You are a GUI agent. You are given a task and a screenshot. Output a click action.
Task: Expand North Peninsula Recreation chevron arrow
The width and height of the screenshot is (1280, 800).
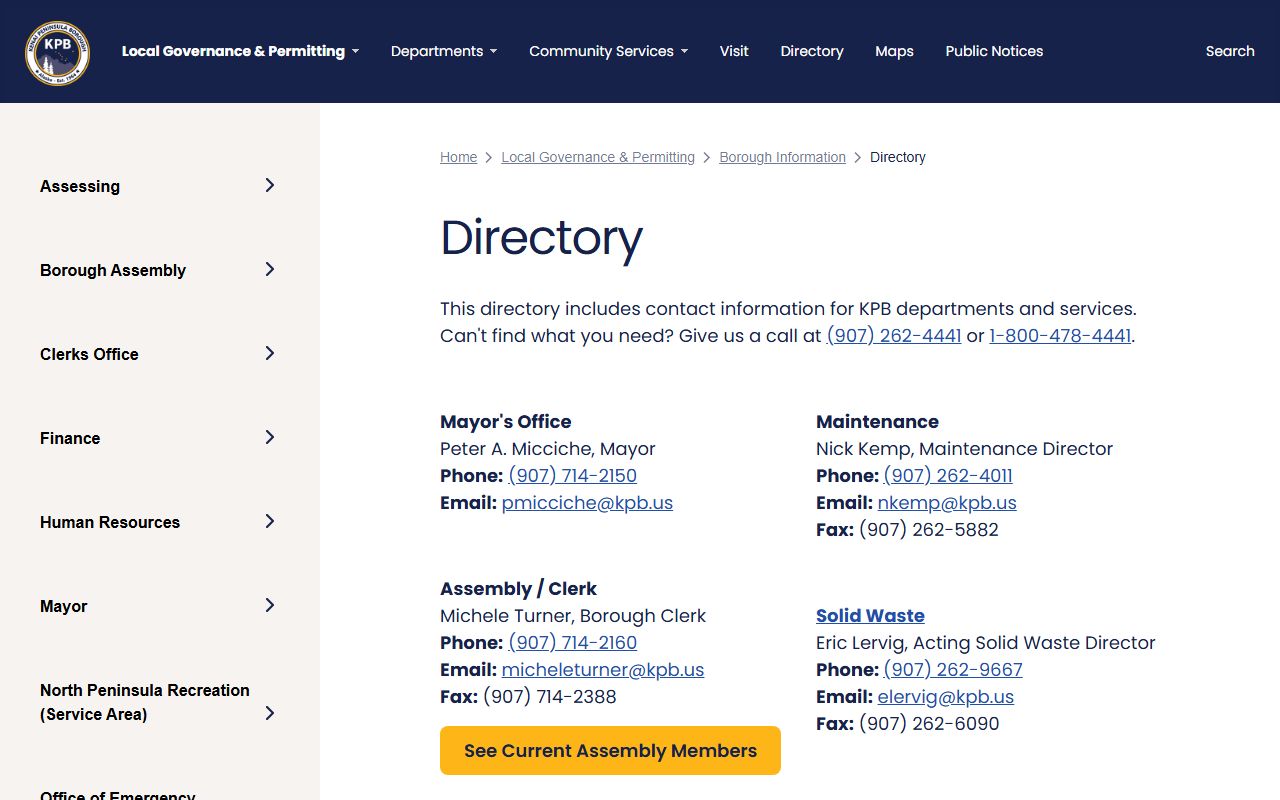tap(269, 713)
